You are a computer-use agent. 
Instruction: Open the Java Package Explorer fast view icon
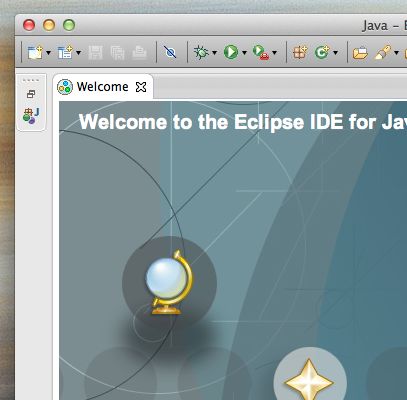pos(31,116)
